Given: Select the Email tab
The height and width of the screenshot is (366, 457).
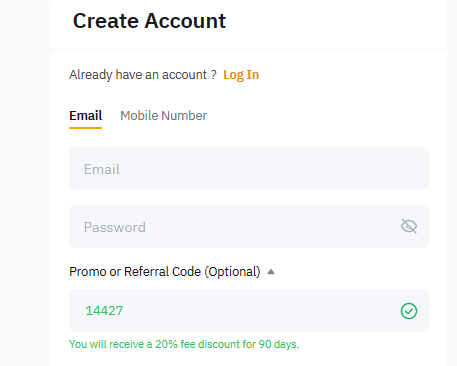Looking at the screenshot, I should 85,116.
